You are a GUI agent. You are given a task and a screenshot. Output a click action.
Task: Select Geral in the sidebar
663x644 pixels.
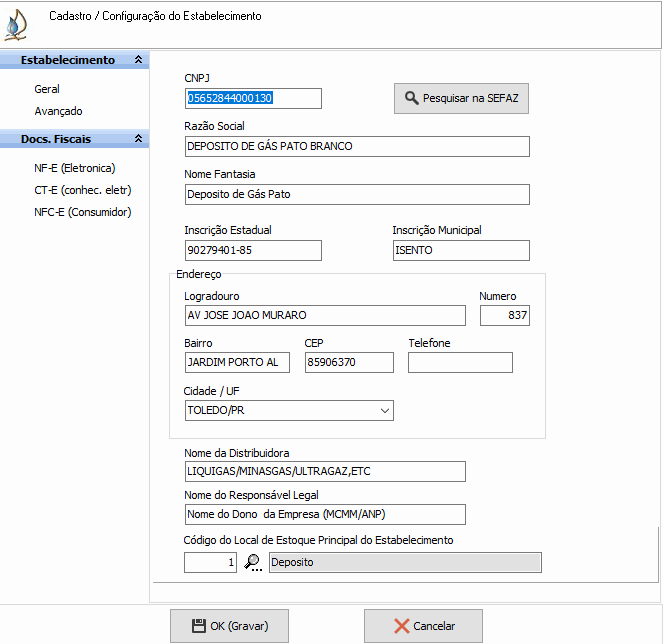point(47,89)
